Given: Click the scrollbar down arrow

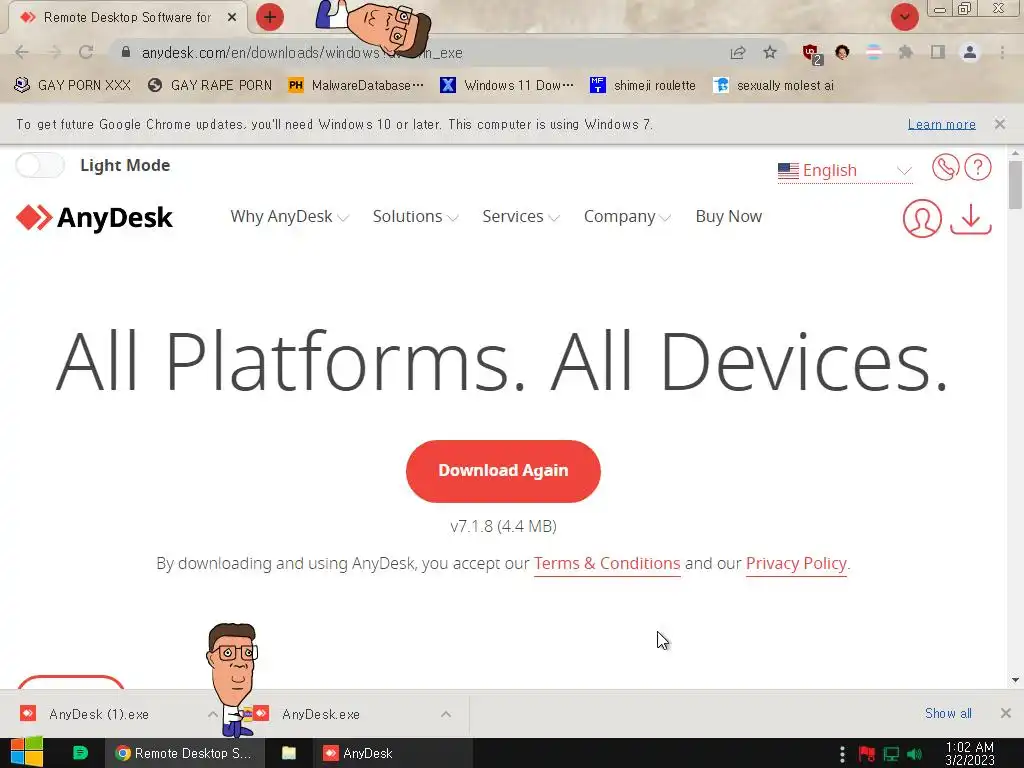Looking at the screenshot, I should pyautogui.click(x=1015, y=680).
